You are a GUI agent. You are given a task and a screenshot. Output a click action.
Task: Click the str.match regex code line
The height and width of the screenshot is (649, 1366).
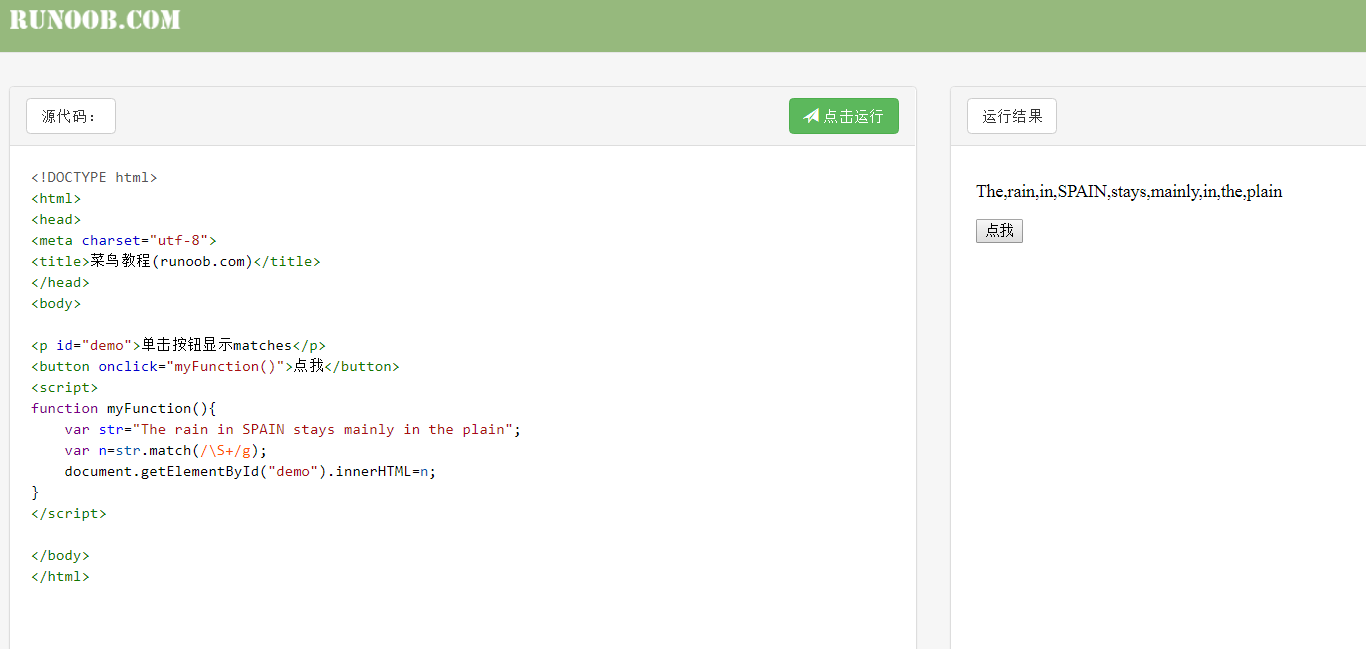click(x=165, y=450)
